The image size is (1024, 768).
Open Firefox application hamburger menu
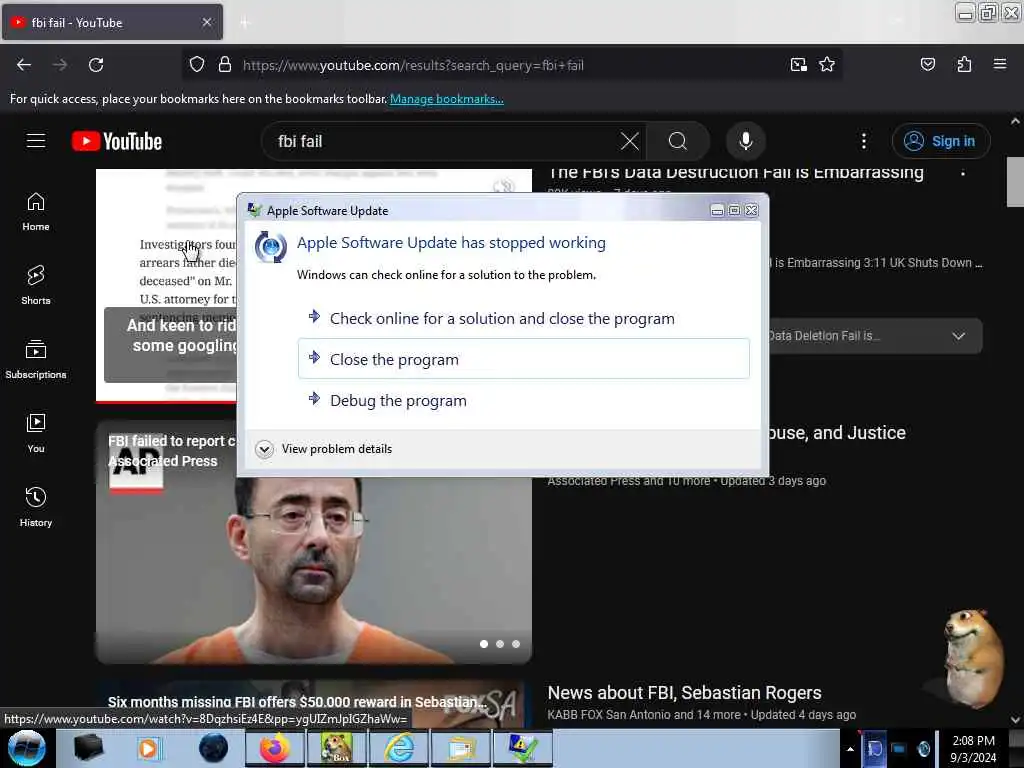click(x=999, y=64)
